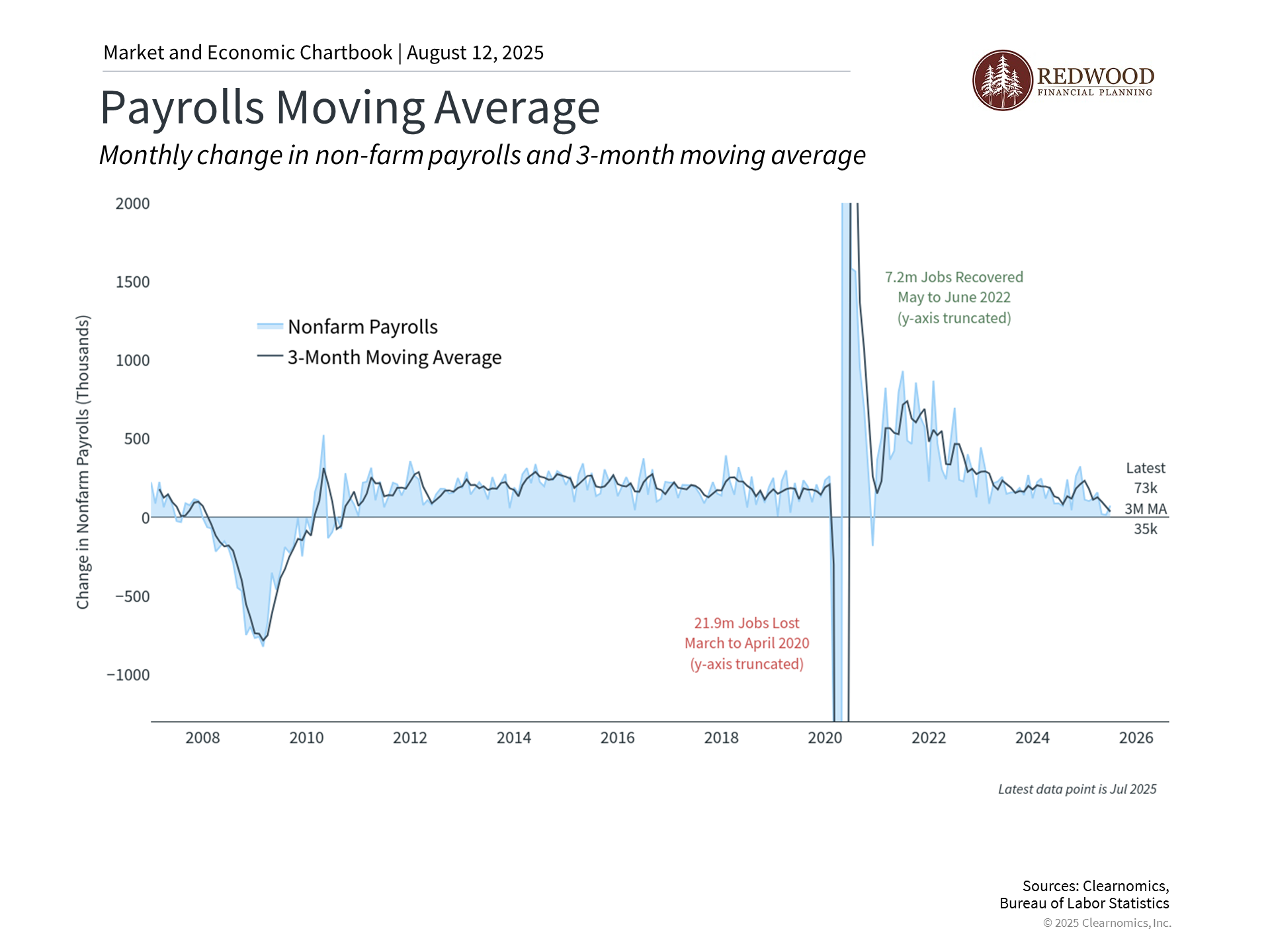Click the 2000 y-axis tick label
The width and height of the screenshot is (1270, 952).
tap(132, 204)
